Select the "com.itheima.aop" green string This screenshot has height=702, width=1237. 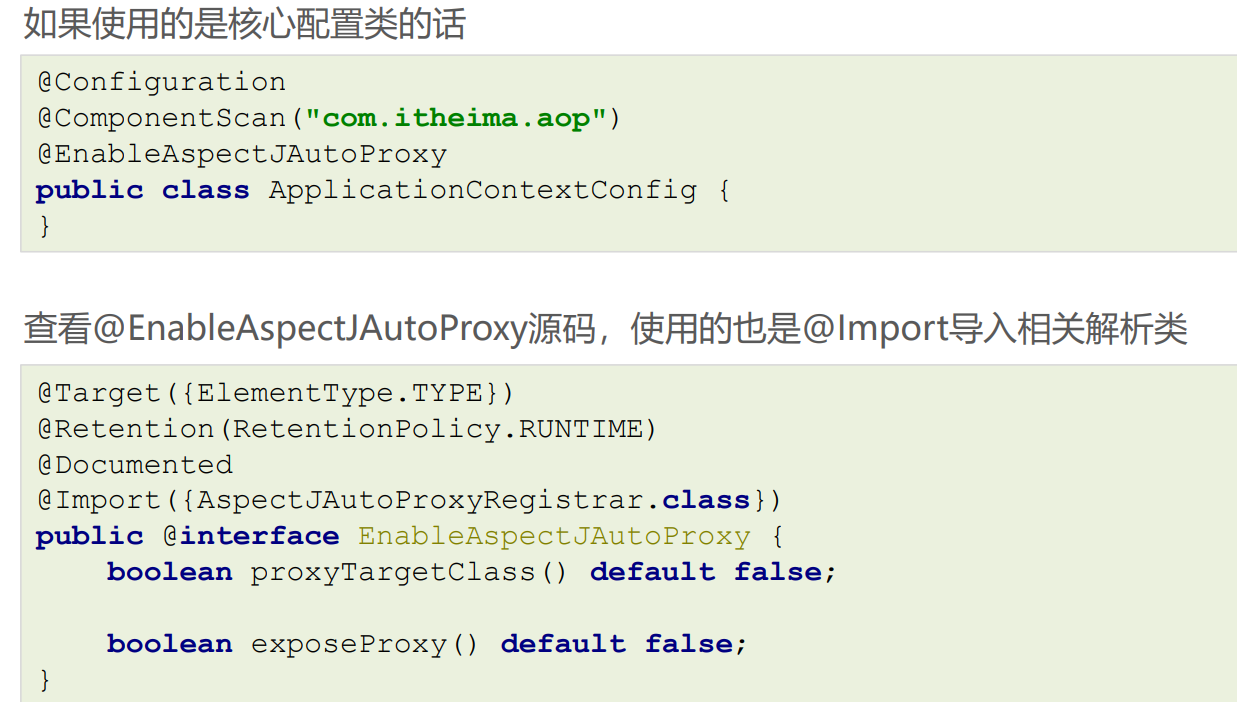coord(456,118)
